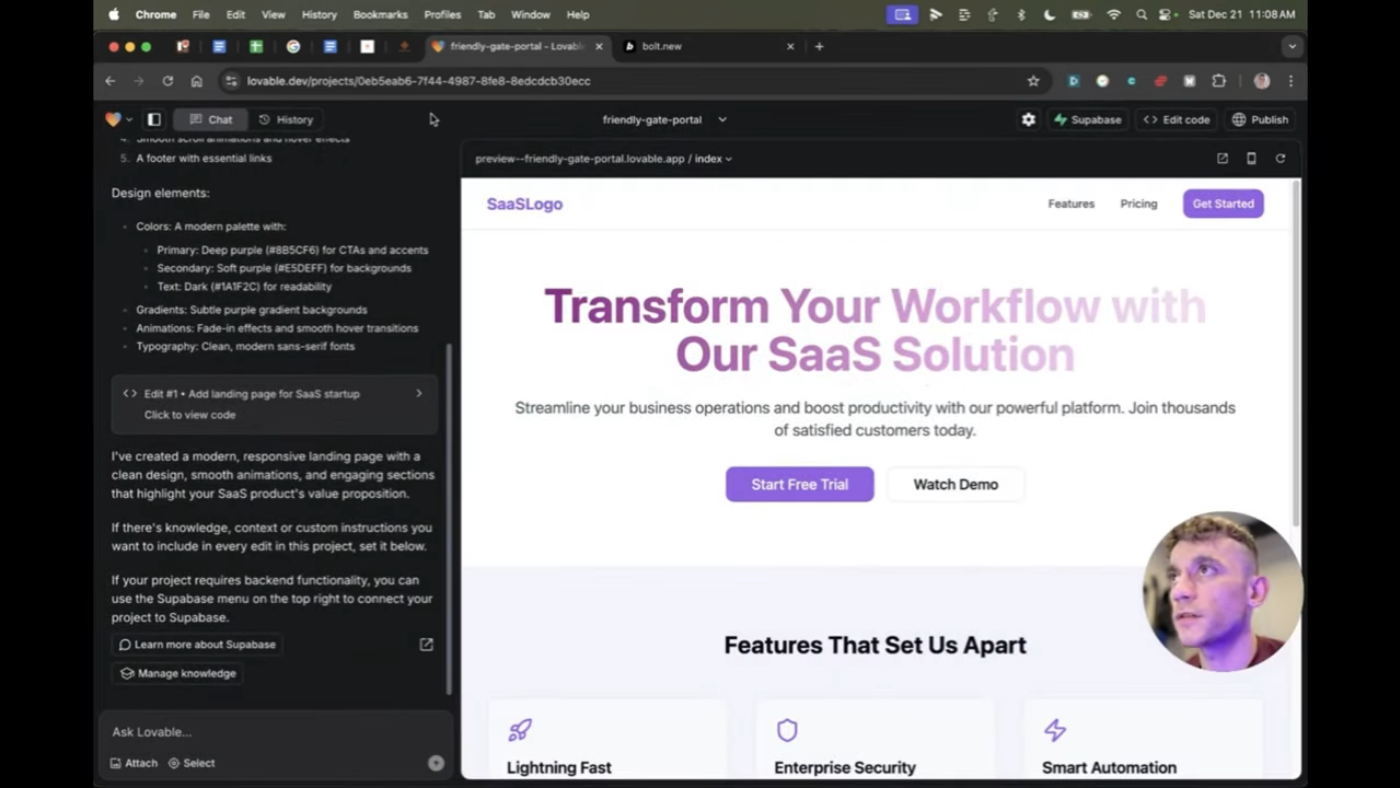Switch to the green Sheets tab
The image size is (1400, 788).
(256, 46)
